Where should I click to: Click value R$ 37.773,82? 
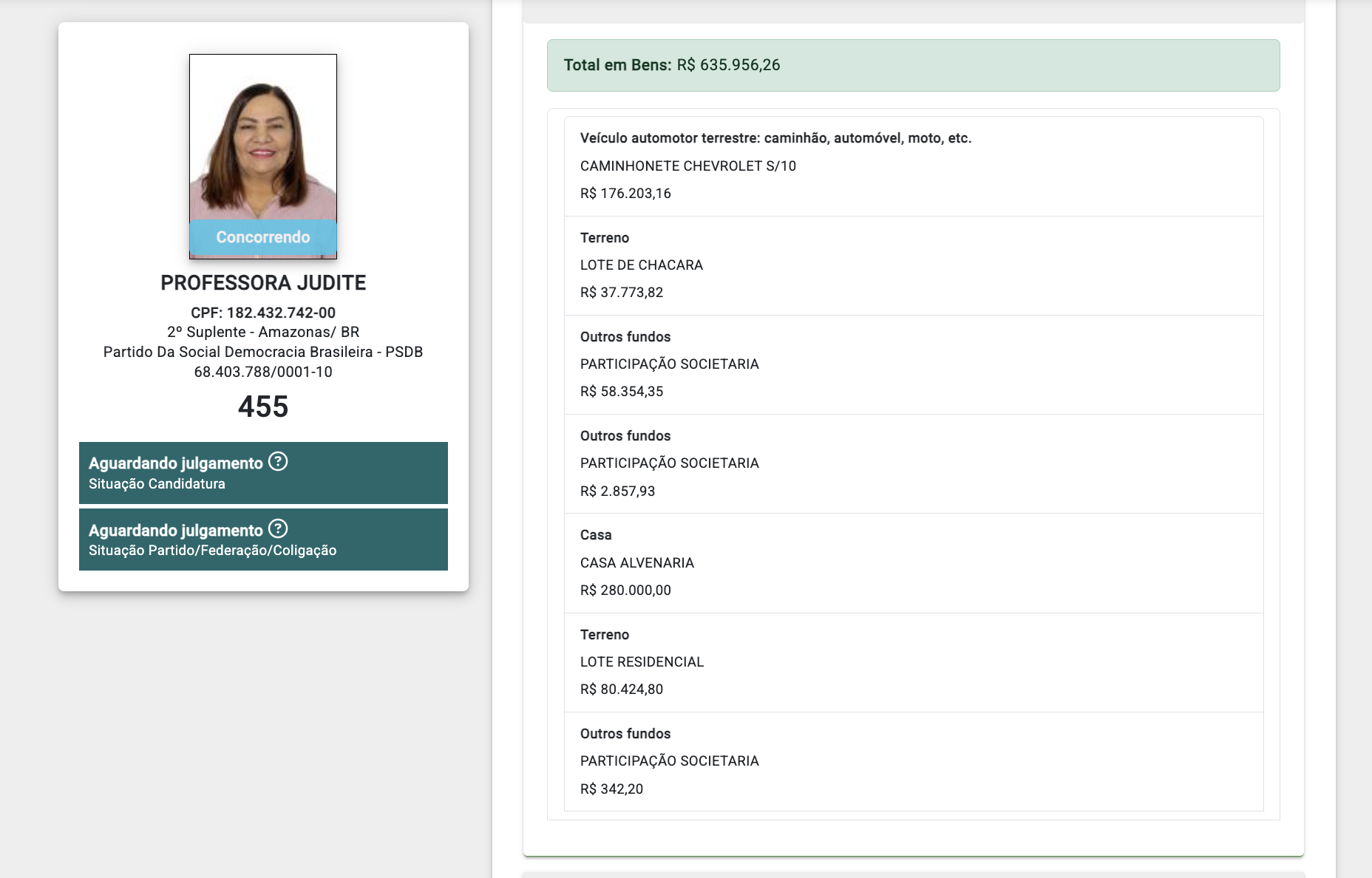(622, 293)
